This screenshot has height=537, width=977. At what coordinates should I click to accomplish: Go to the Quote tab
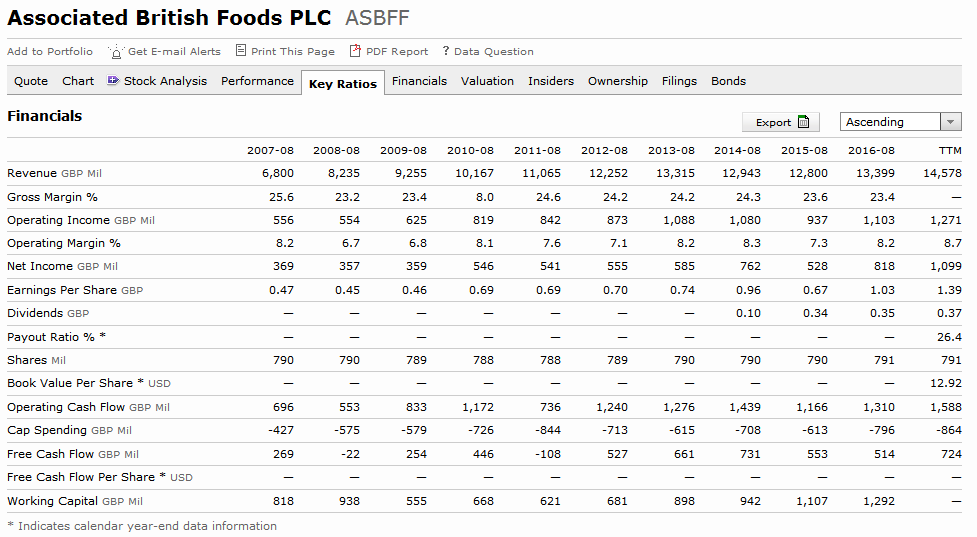pyautogui.click(x=31, y=81)
